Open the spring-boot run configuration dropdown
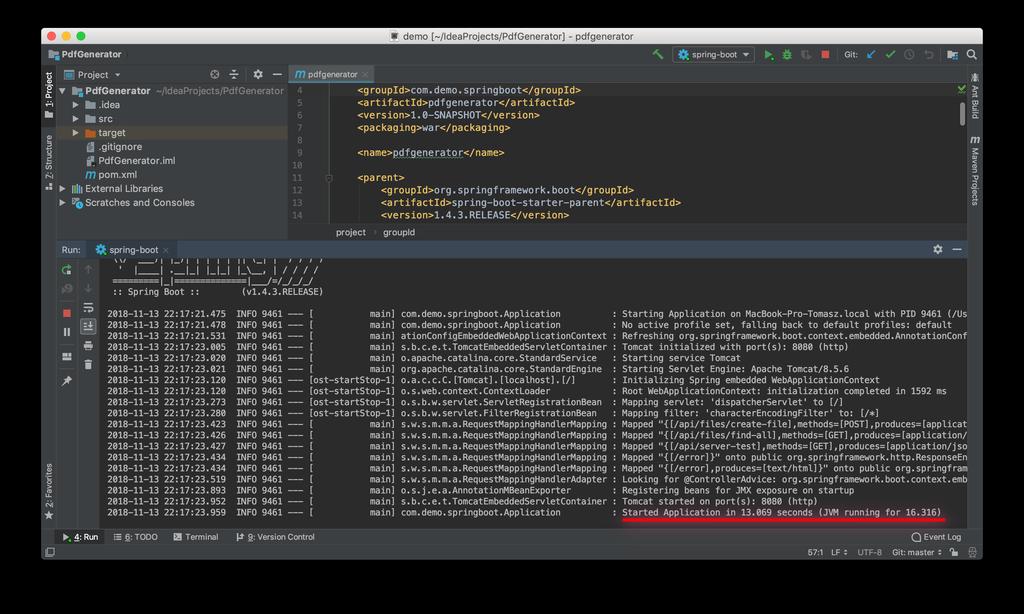The width and height of the screenshot is (1024, 614). 713,55
